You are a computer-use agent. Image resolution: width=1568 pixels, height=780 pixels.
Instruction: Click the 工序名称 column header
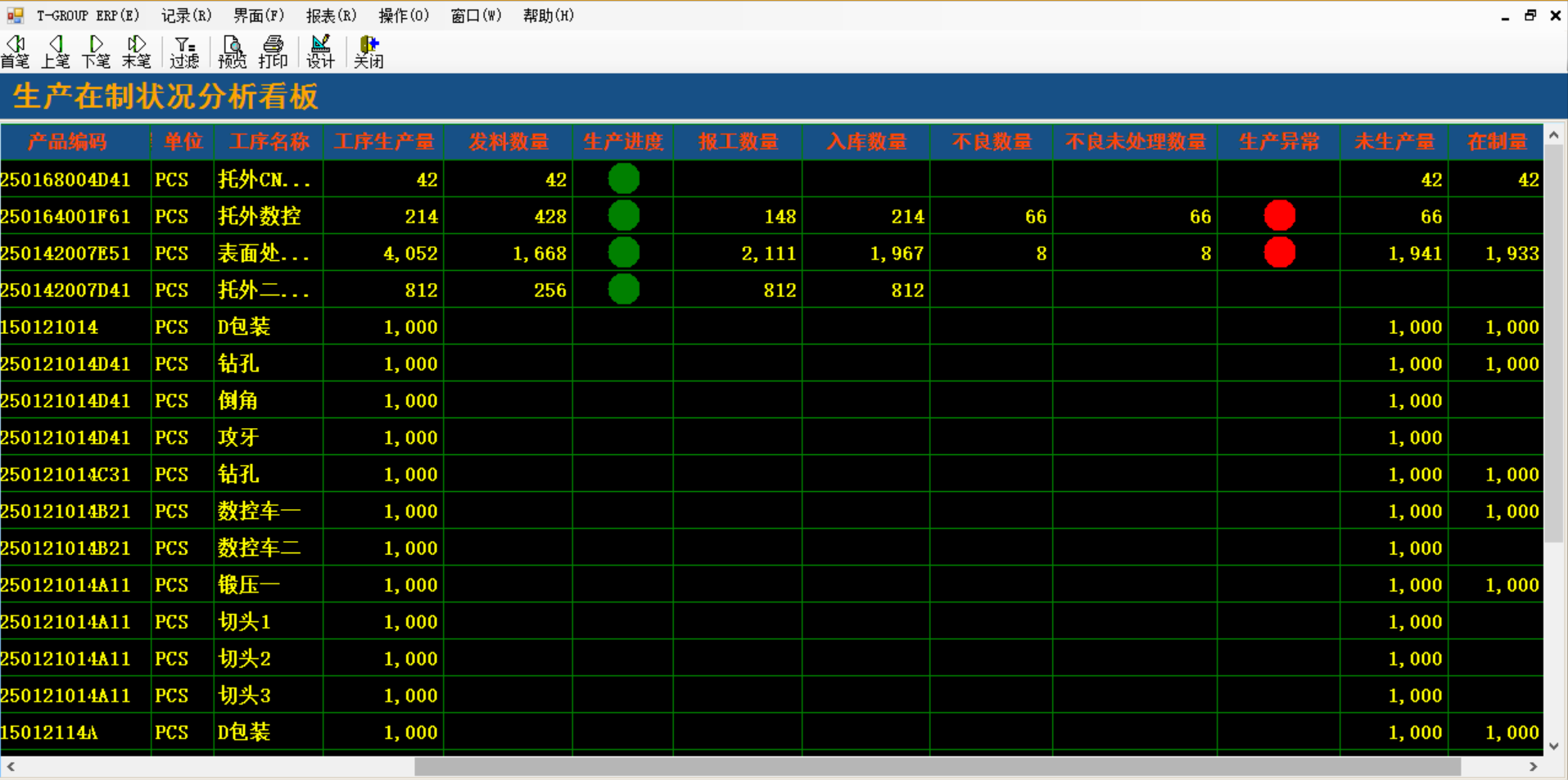[269, 142]
